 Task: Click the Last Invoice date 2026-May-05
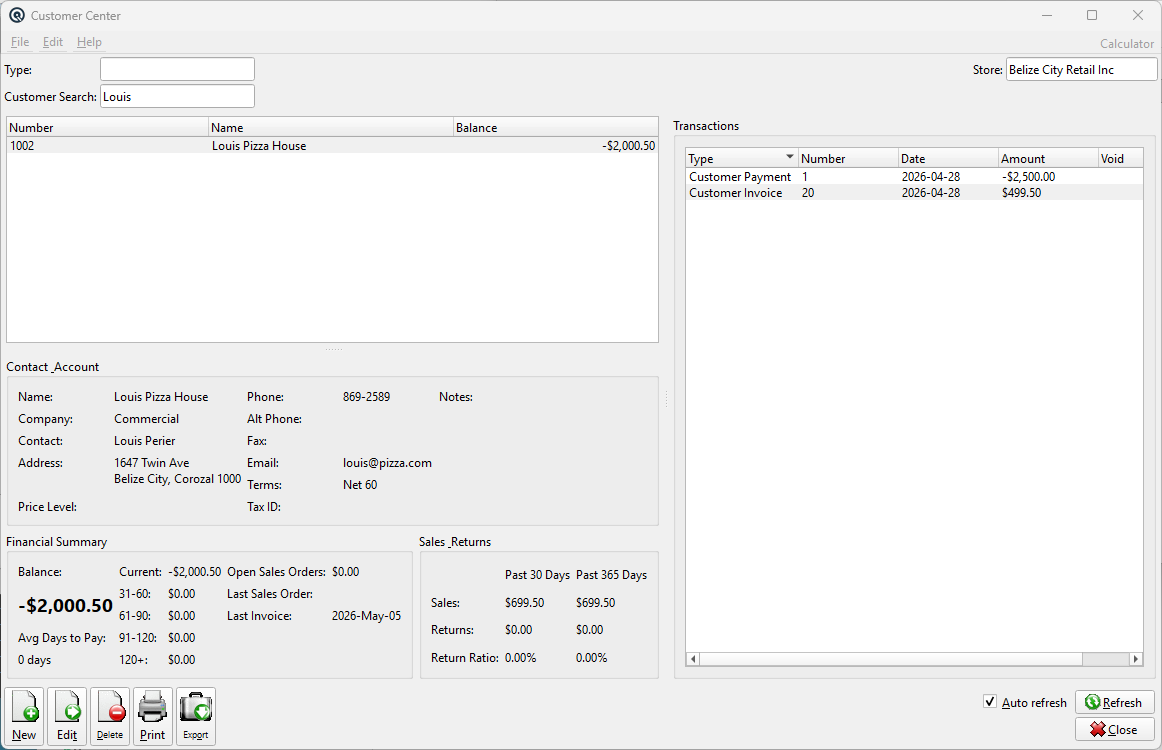point(366,616)
